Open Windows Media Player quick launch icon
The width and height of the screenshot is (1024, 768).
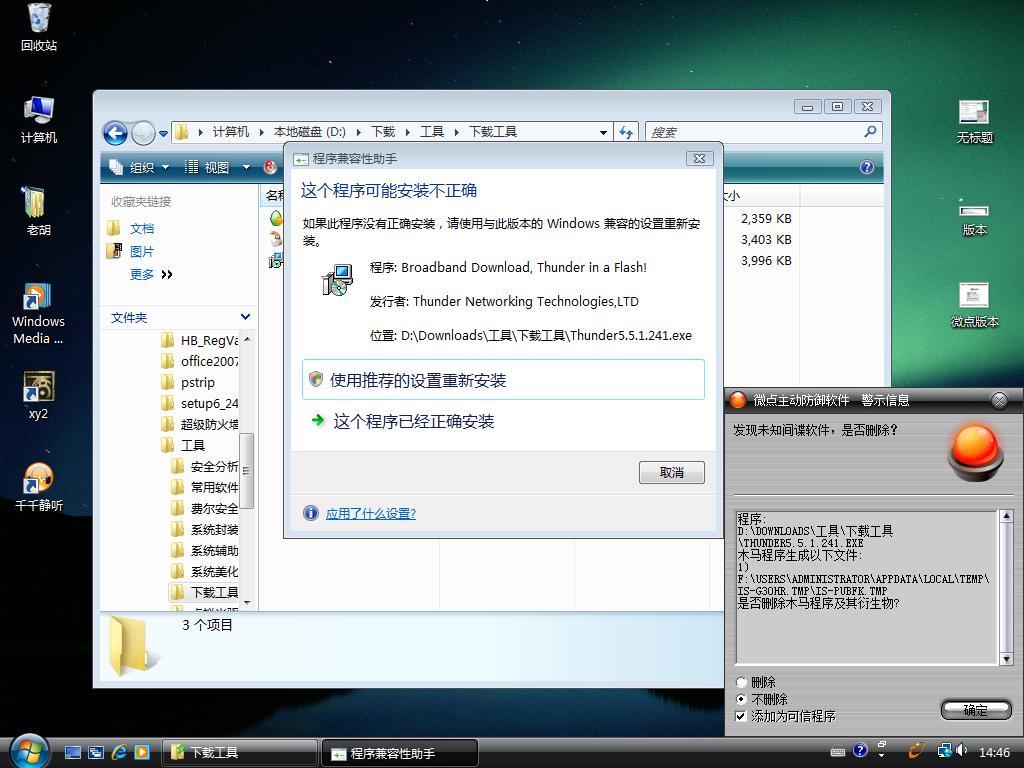click(x=142, y=752)
